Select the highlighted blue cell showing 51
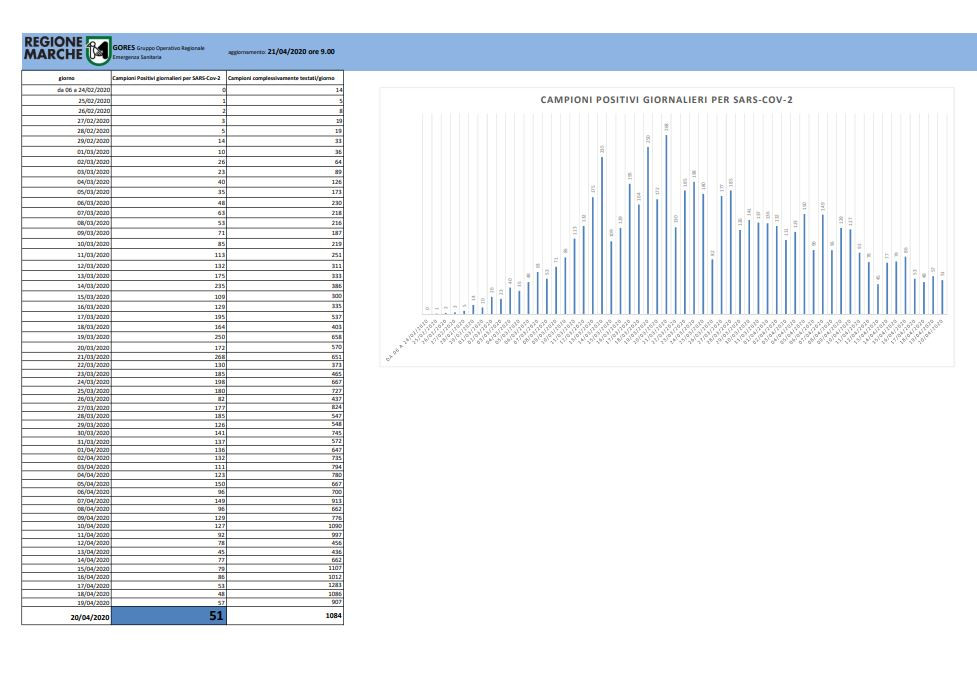977x689 pixels. pyautogui.click(x=169, y=617)
